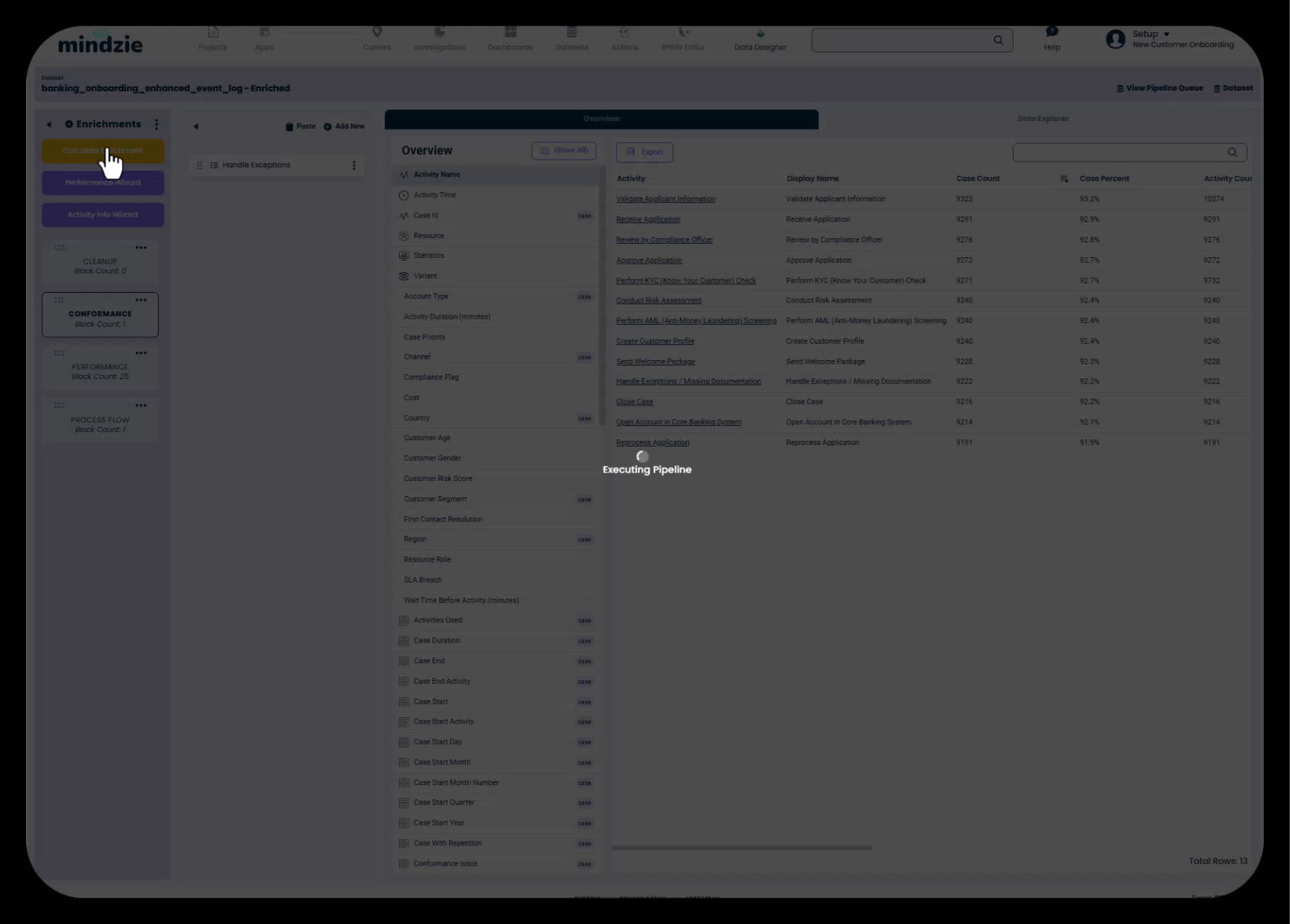Image resolution: width=1290 pixels, height=924 pixels.
Task: Click the Case Count sort icon
Action: (x=1064, y=179)
